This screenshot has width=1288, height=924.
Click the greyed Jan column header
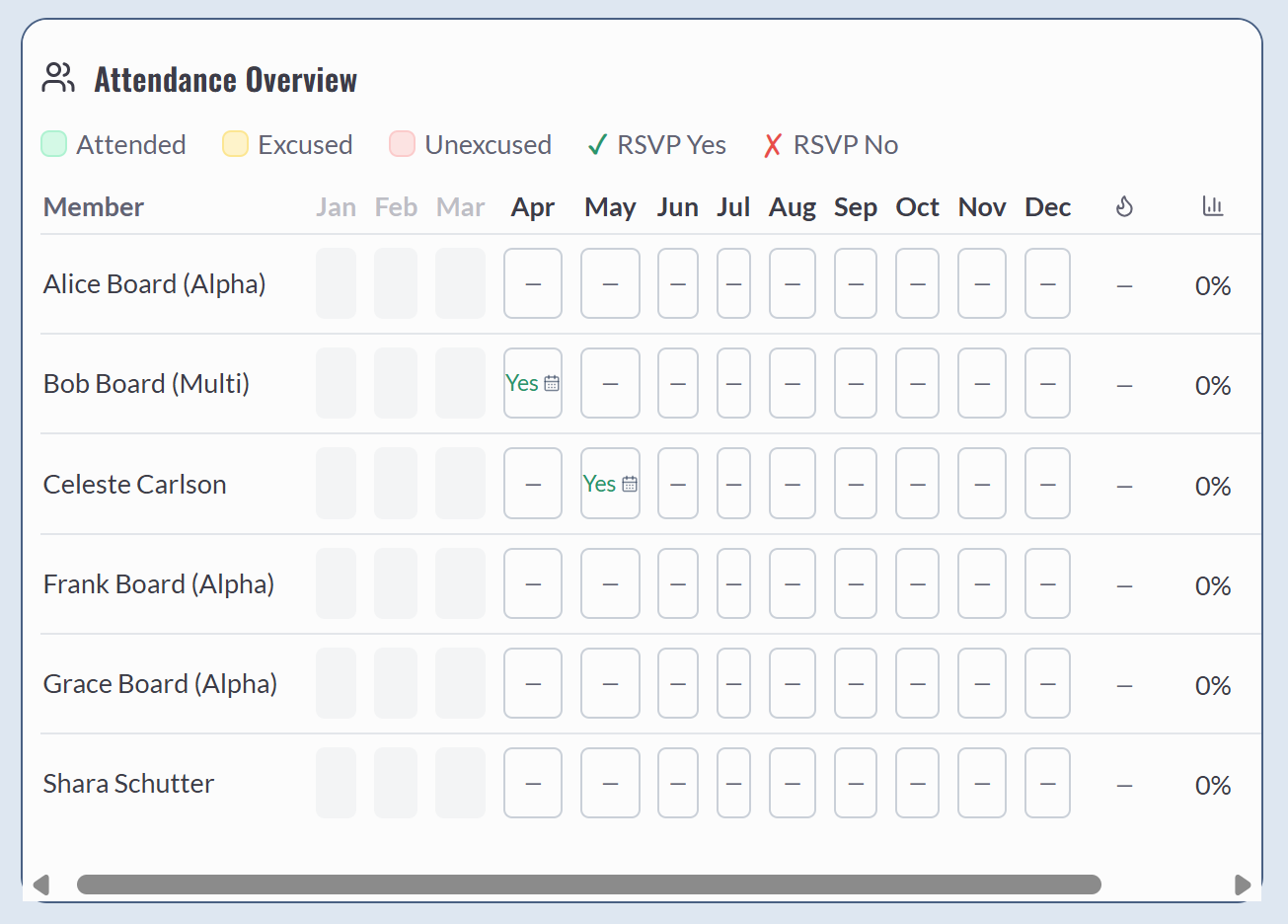pyautogui.click(x=336, y=207)
